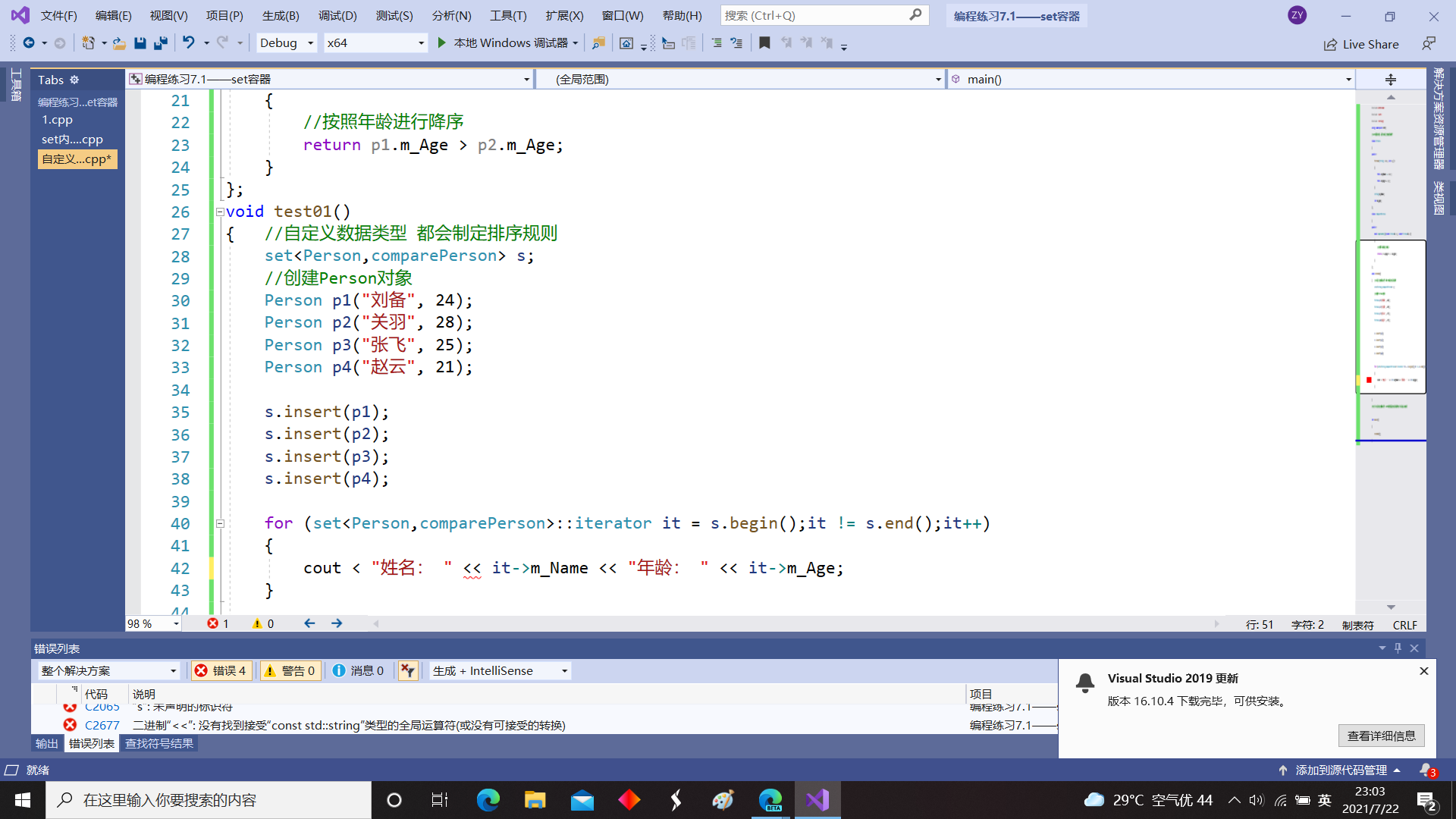Viewport: 1456px width, 819px height.
Task: Click the bookmark toggle icon in toolbar
Action: [x=764, y=43]
